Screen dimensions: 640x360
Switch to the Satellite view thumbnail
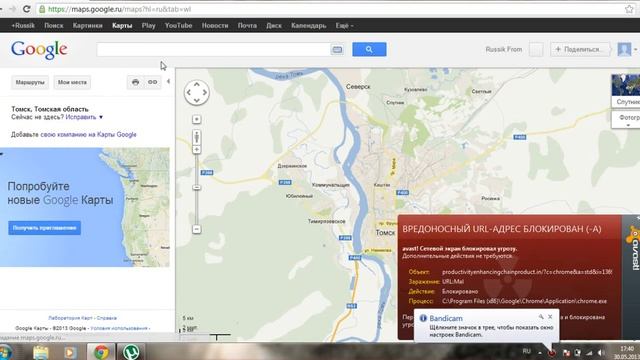coord(626,91)
